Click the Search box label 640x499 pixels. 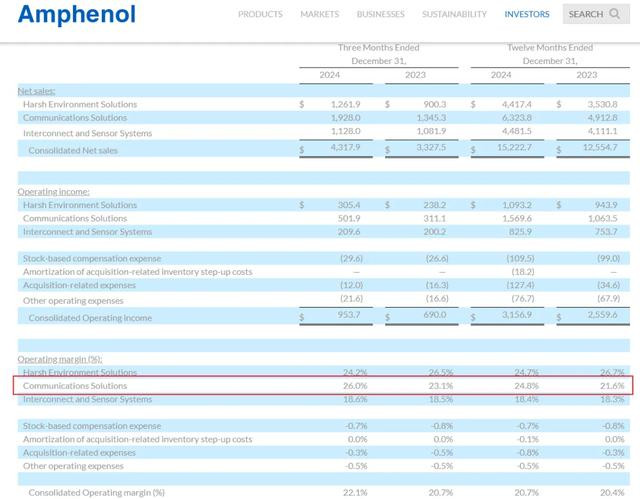[586, 14]
